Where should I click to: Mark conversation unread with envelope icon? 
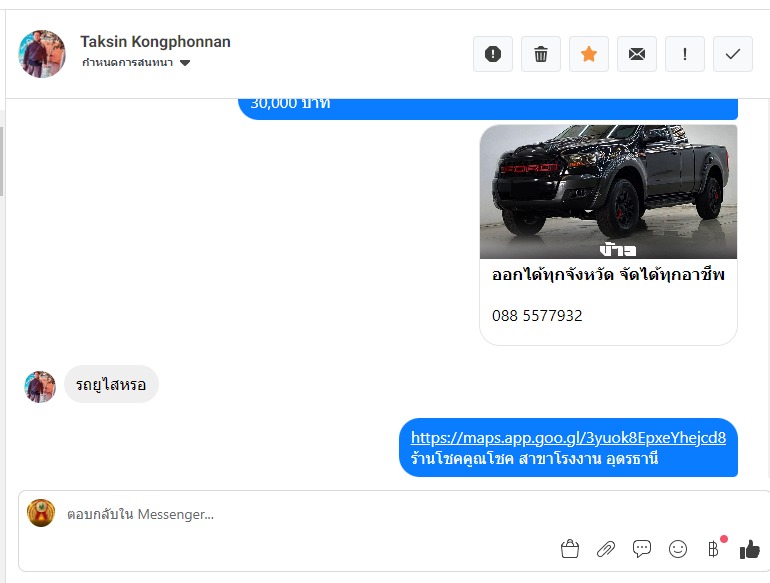637,54
